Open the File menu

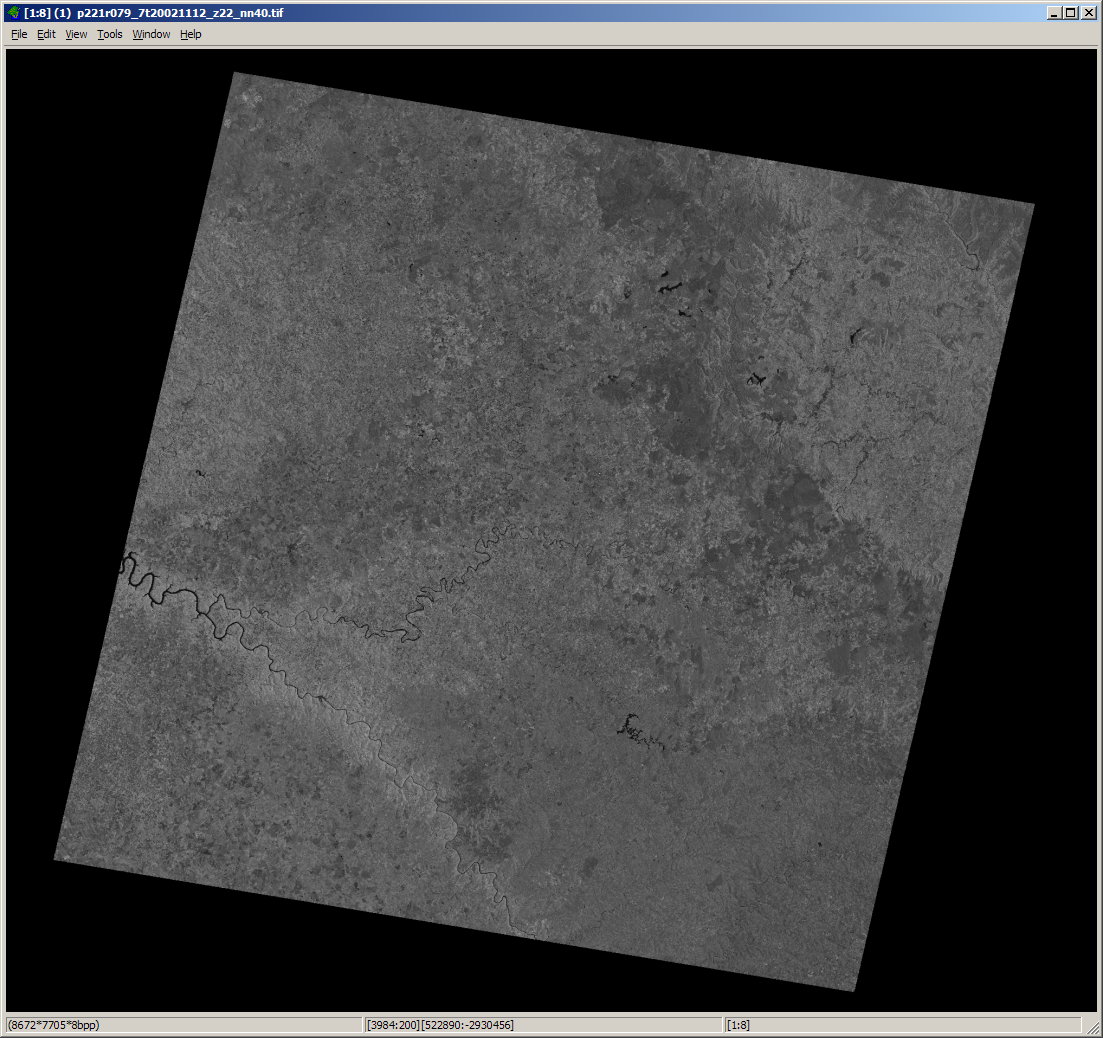(19, 34)
